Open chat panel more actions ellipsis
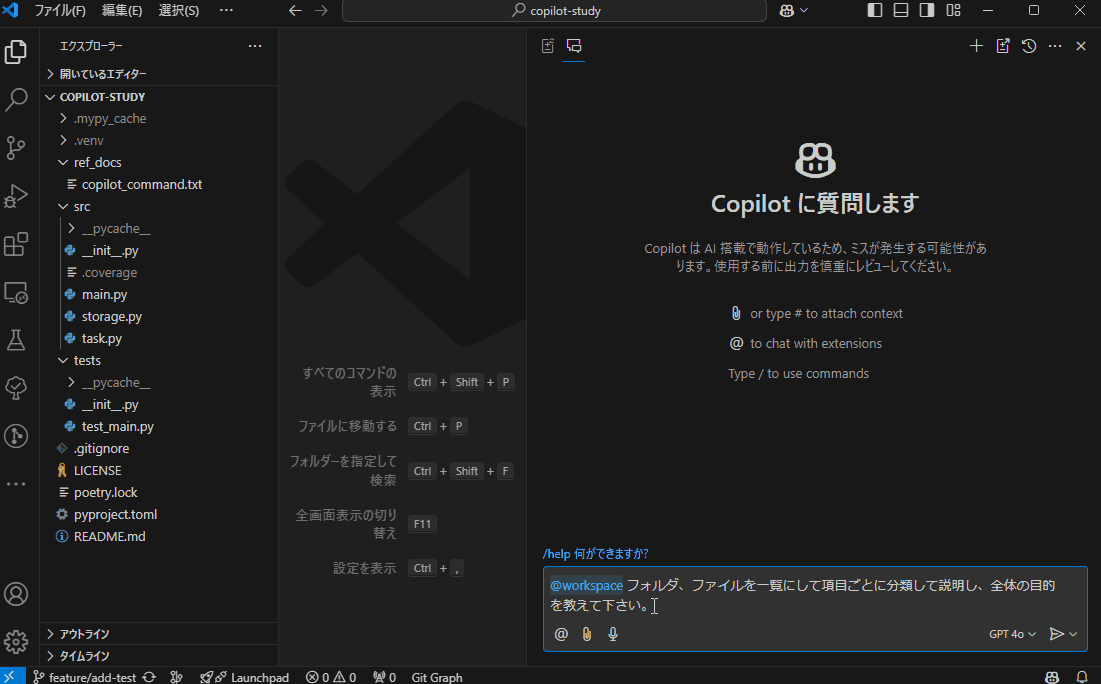The width and height of the screenshot is (1101, 684). [1055, 46]
